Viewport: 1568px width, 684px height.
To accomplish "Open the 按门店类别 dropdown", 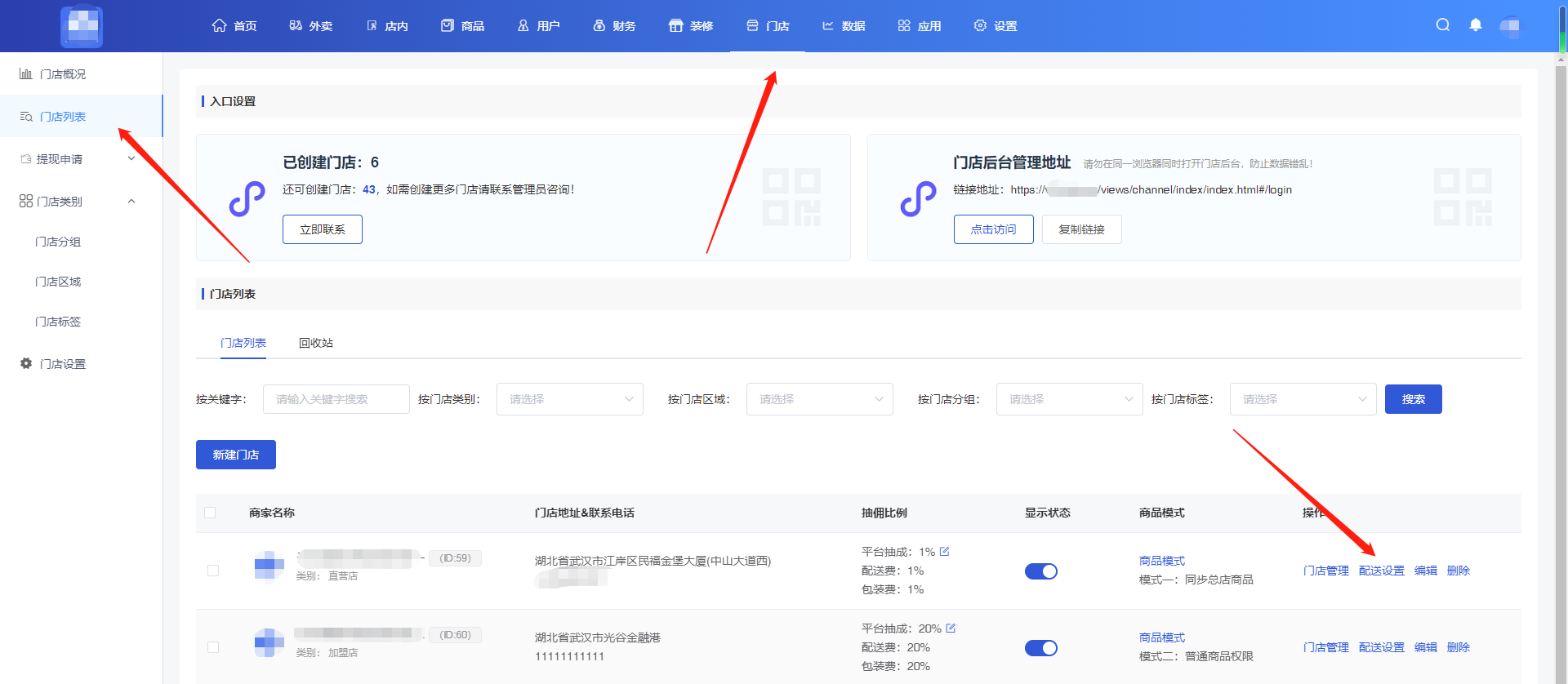I will click(x=569, y=399).
